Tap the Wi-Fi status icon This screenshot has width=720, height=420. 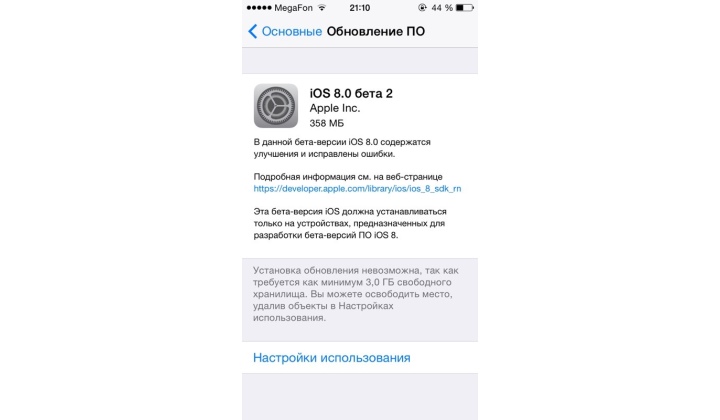322,7
